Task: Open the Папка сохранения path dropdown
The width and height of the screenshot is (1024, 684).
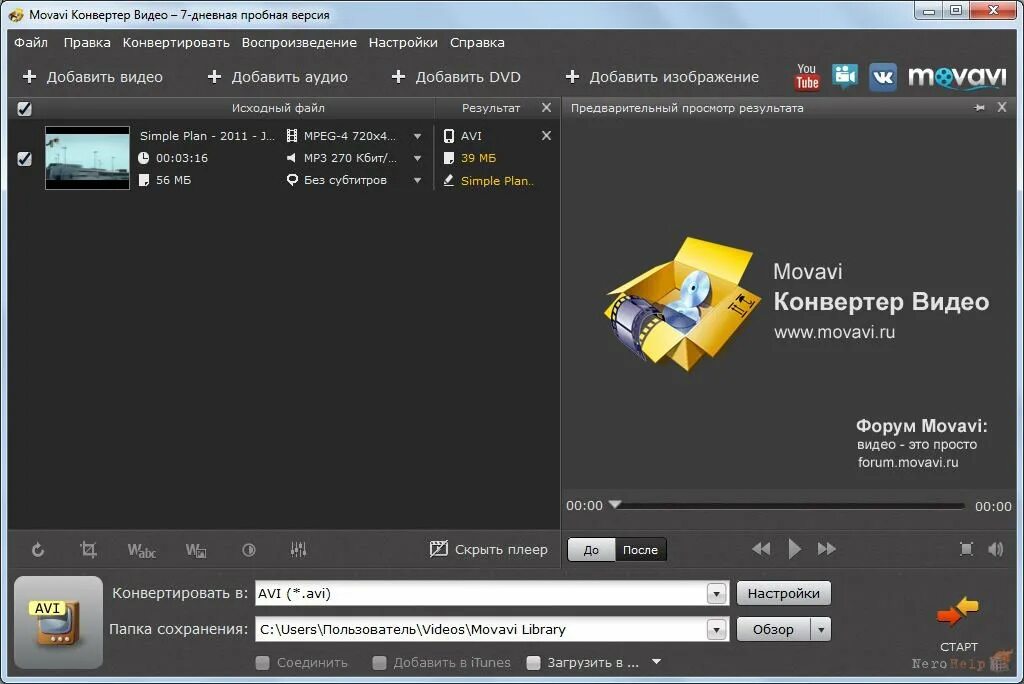Action: (716, 630)
